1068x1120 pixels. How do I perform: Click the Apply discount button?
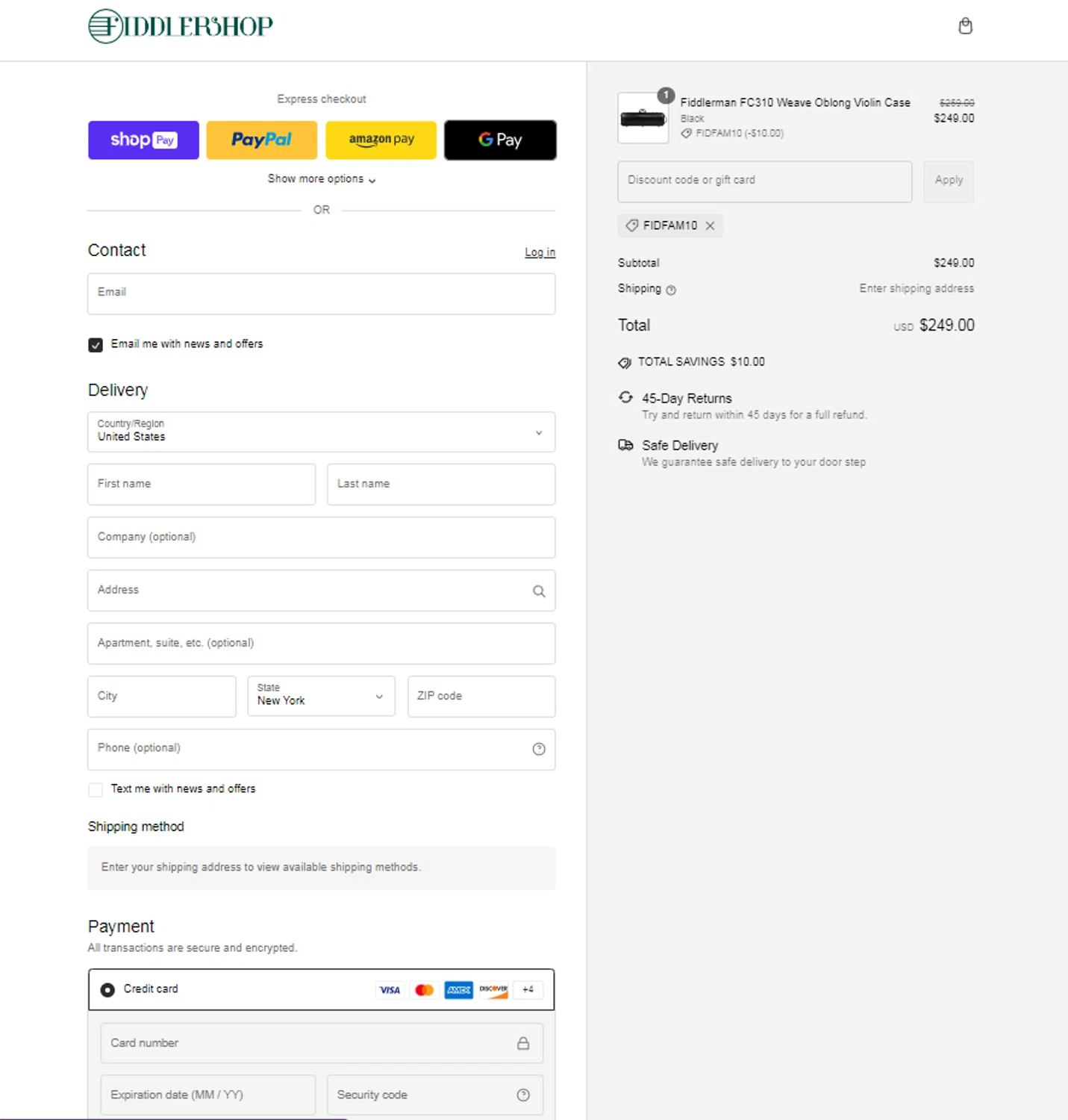point(949,181)
